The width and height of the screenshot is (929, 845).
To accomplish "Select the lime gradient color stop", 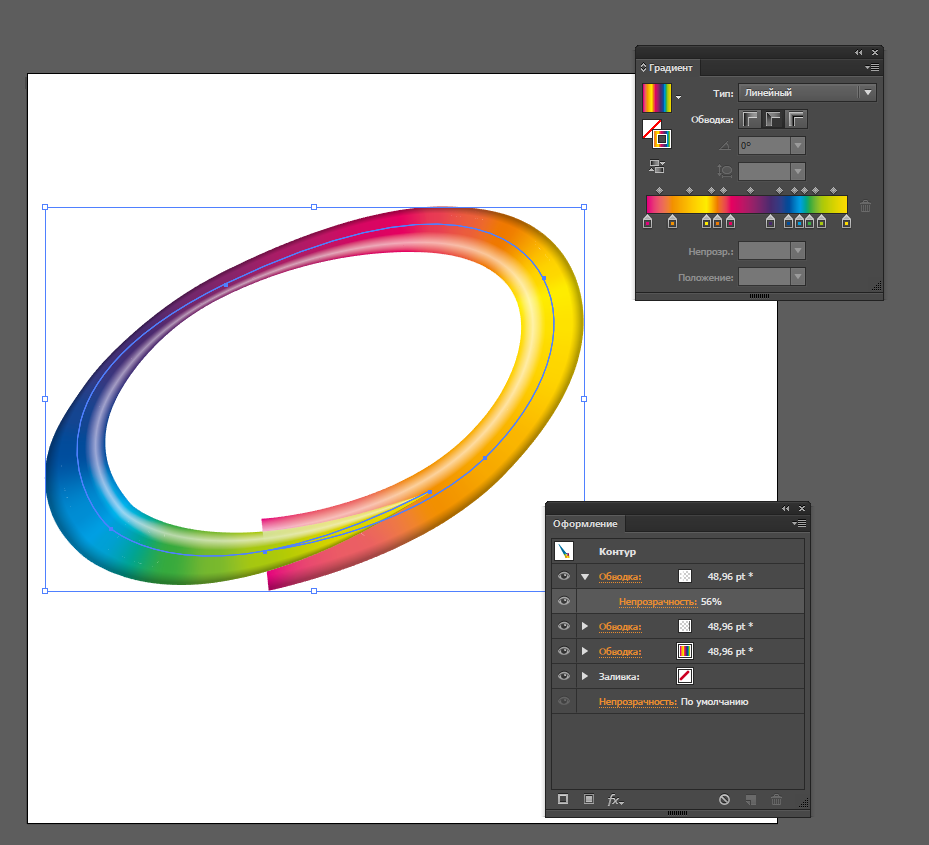I will pos(821,222).
